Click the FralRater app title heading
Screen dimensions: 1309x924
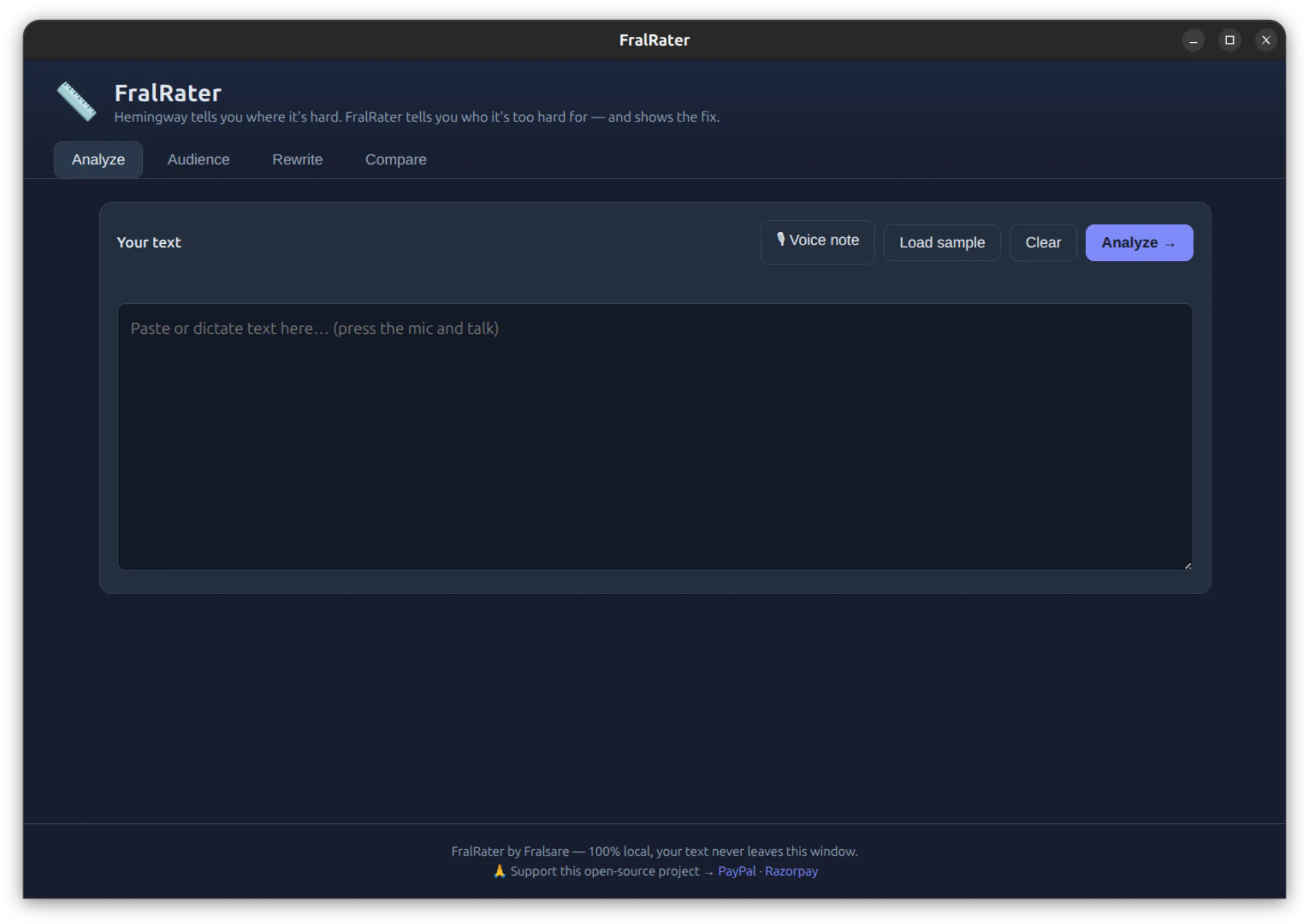click(167, 94)
